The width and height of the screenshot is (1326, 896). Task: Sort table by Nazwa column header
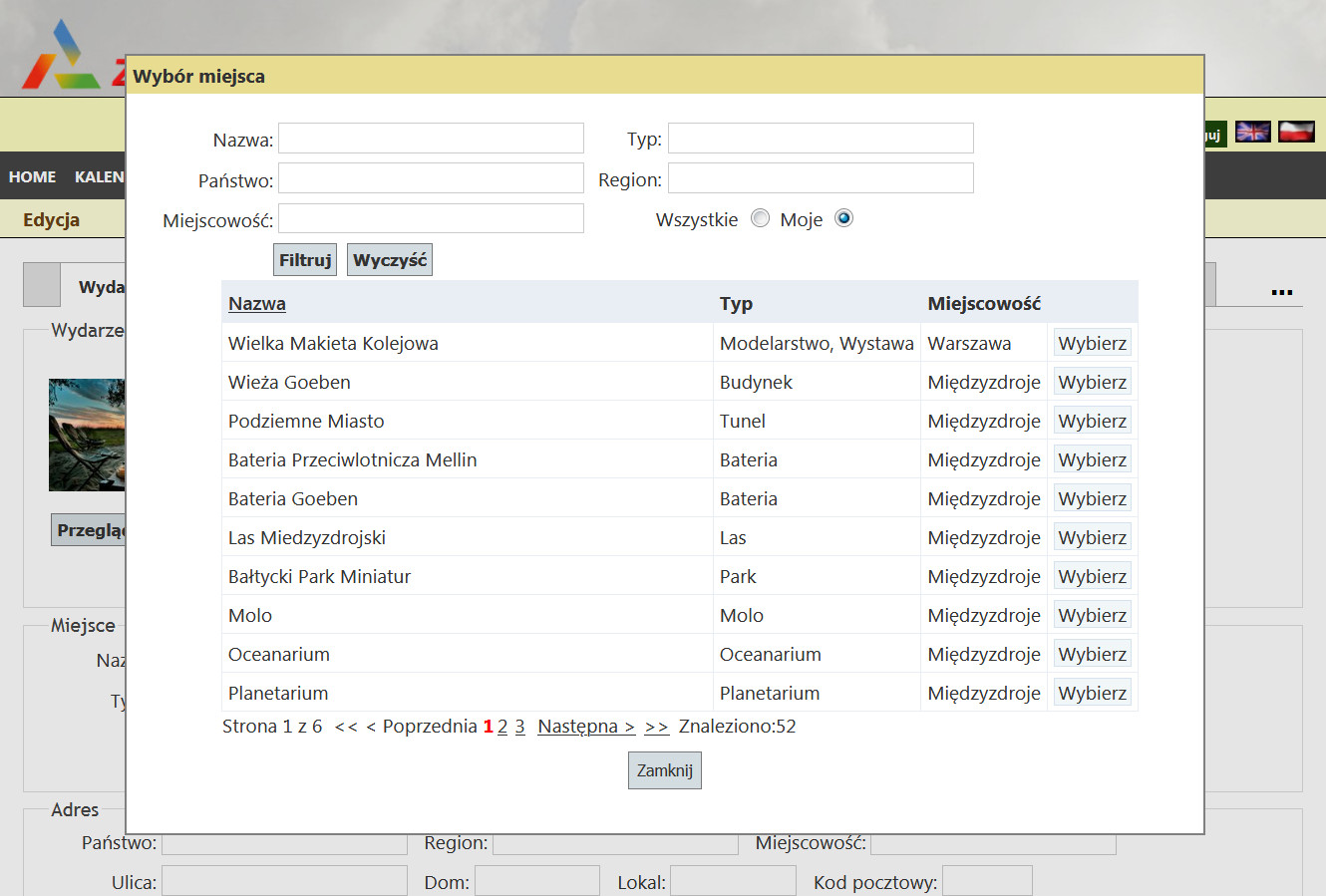257,303
